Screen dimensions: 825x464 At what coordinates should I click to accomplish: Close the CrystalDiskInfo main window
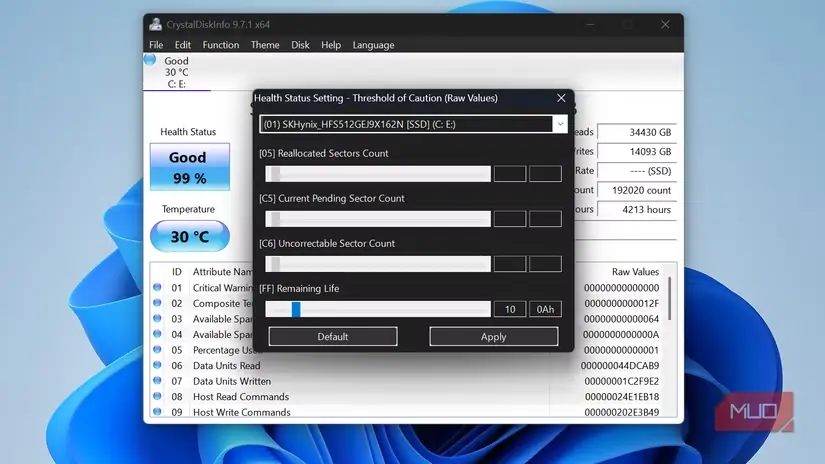click(x=665, y=24)
